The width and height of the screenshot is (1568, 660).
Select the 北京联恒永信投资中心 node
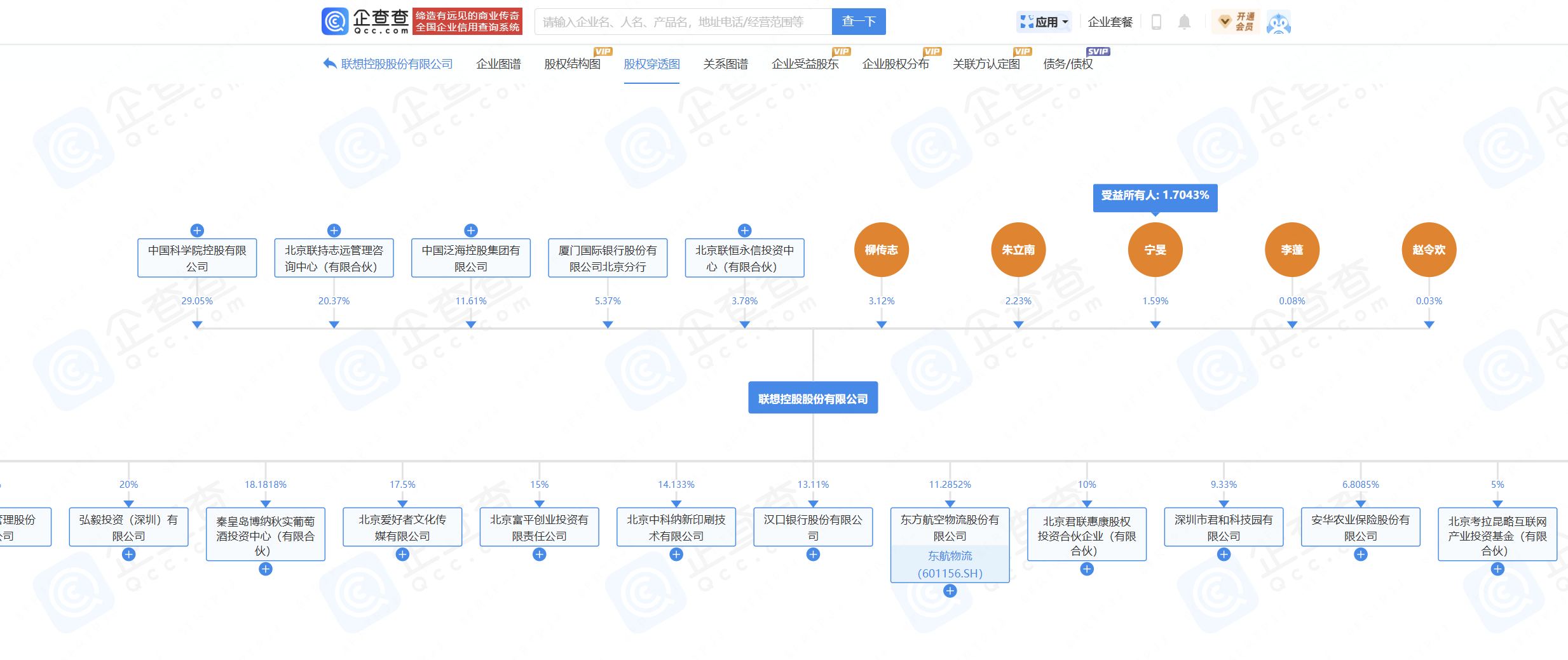(x=745, y=258)
